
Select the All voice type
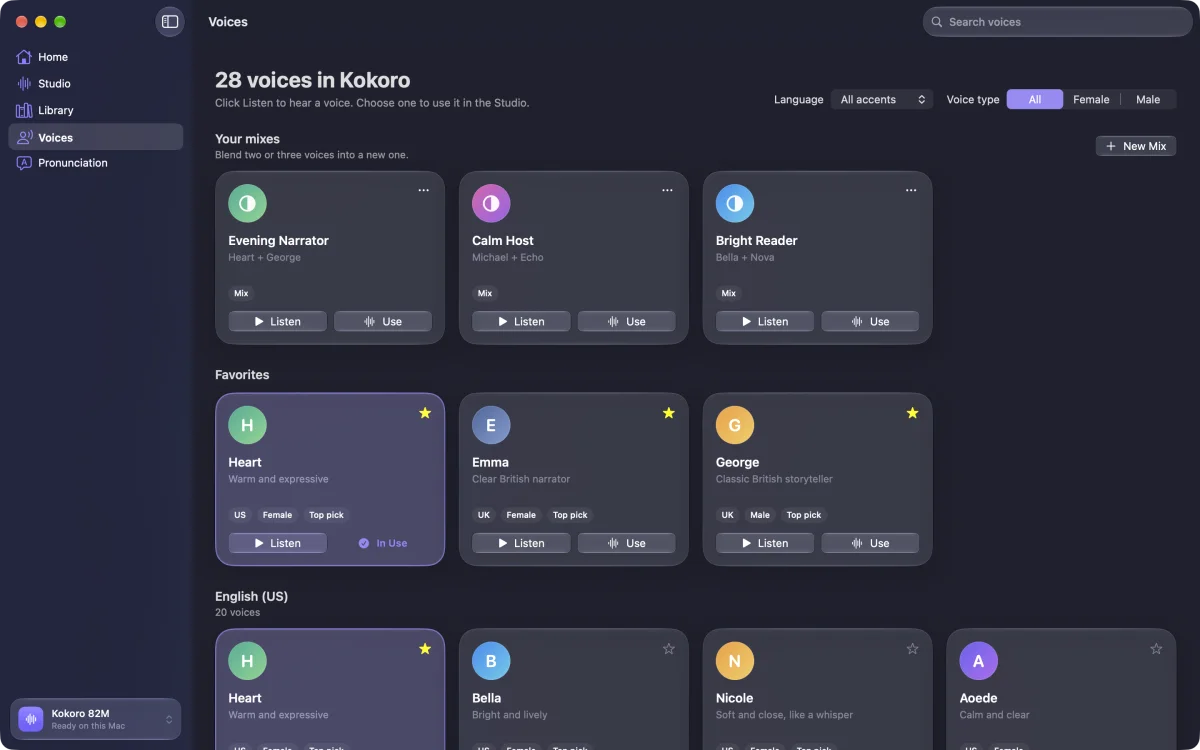coord(1035,99)
